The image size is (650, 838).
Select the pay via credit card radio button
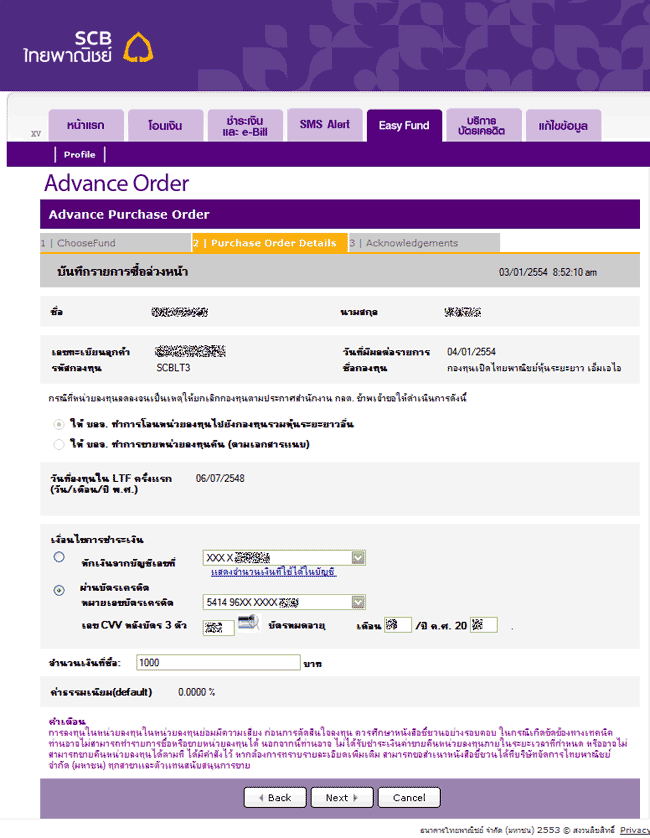click(59, 590)
